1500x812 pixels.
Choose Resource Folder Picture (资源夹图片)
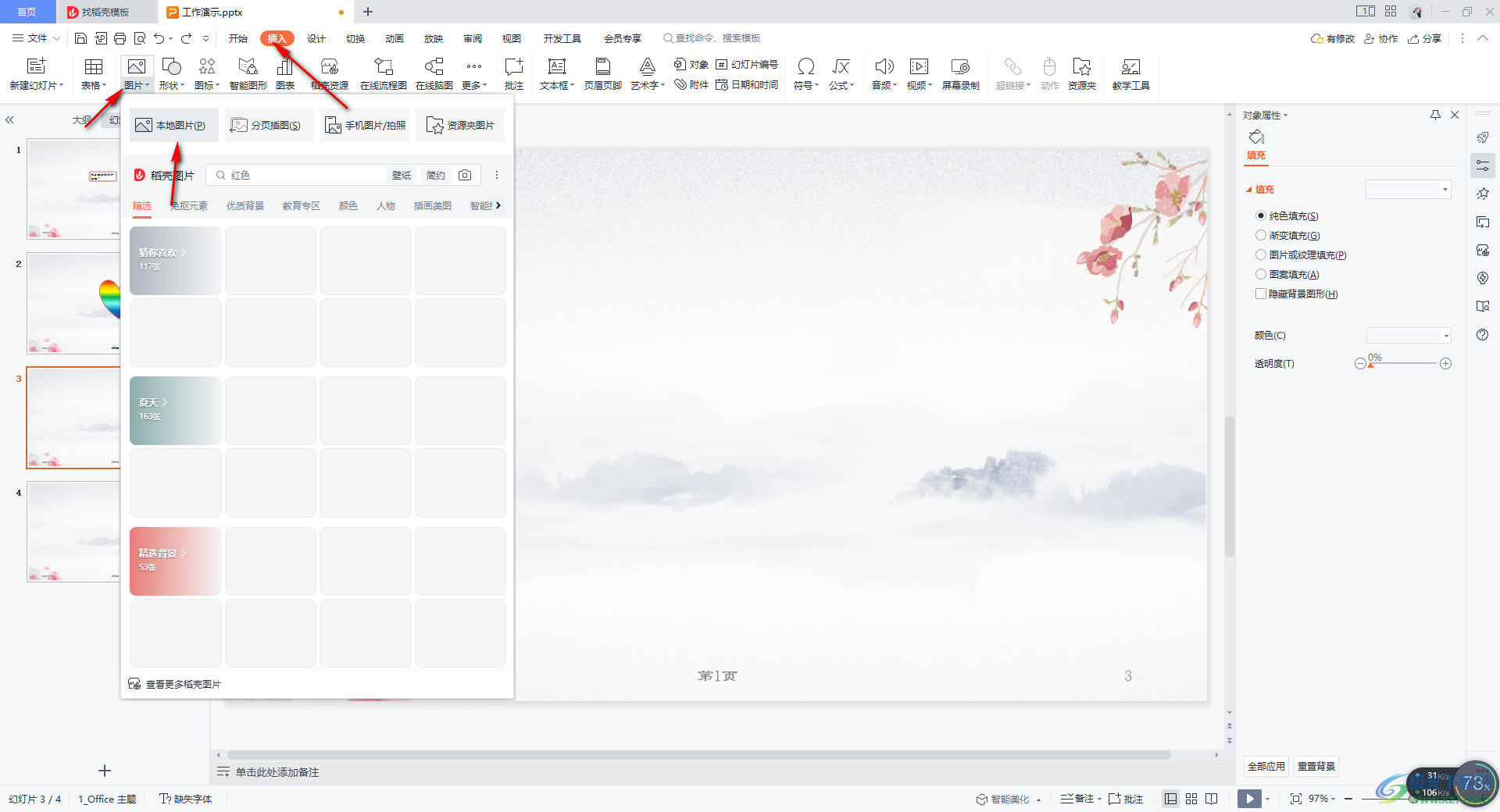(460, 125)
